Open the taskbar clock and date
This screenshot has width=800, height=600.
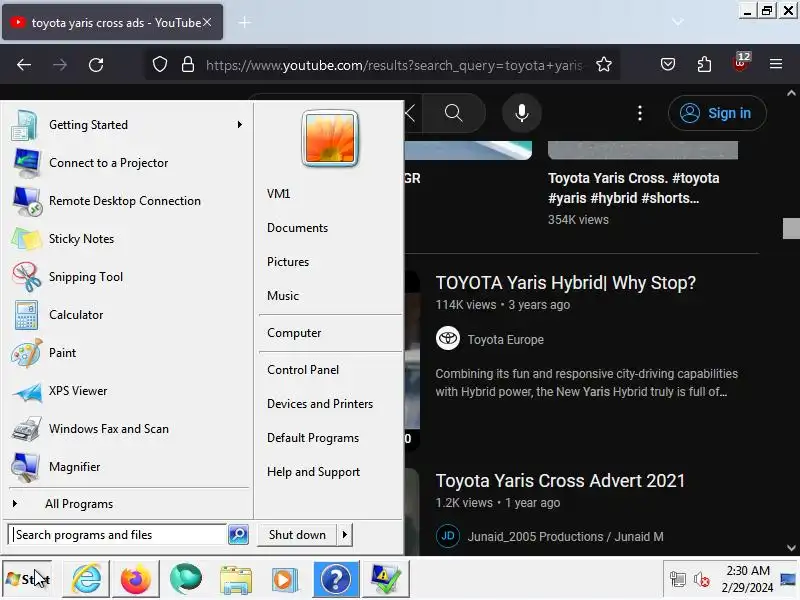[x=747, y=579]
